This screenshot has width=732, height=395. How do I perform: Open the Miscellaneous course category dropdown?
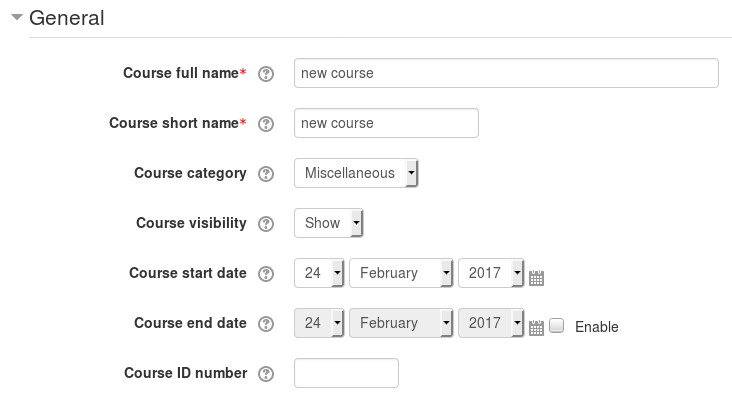click(356, 173)
